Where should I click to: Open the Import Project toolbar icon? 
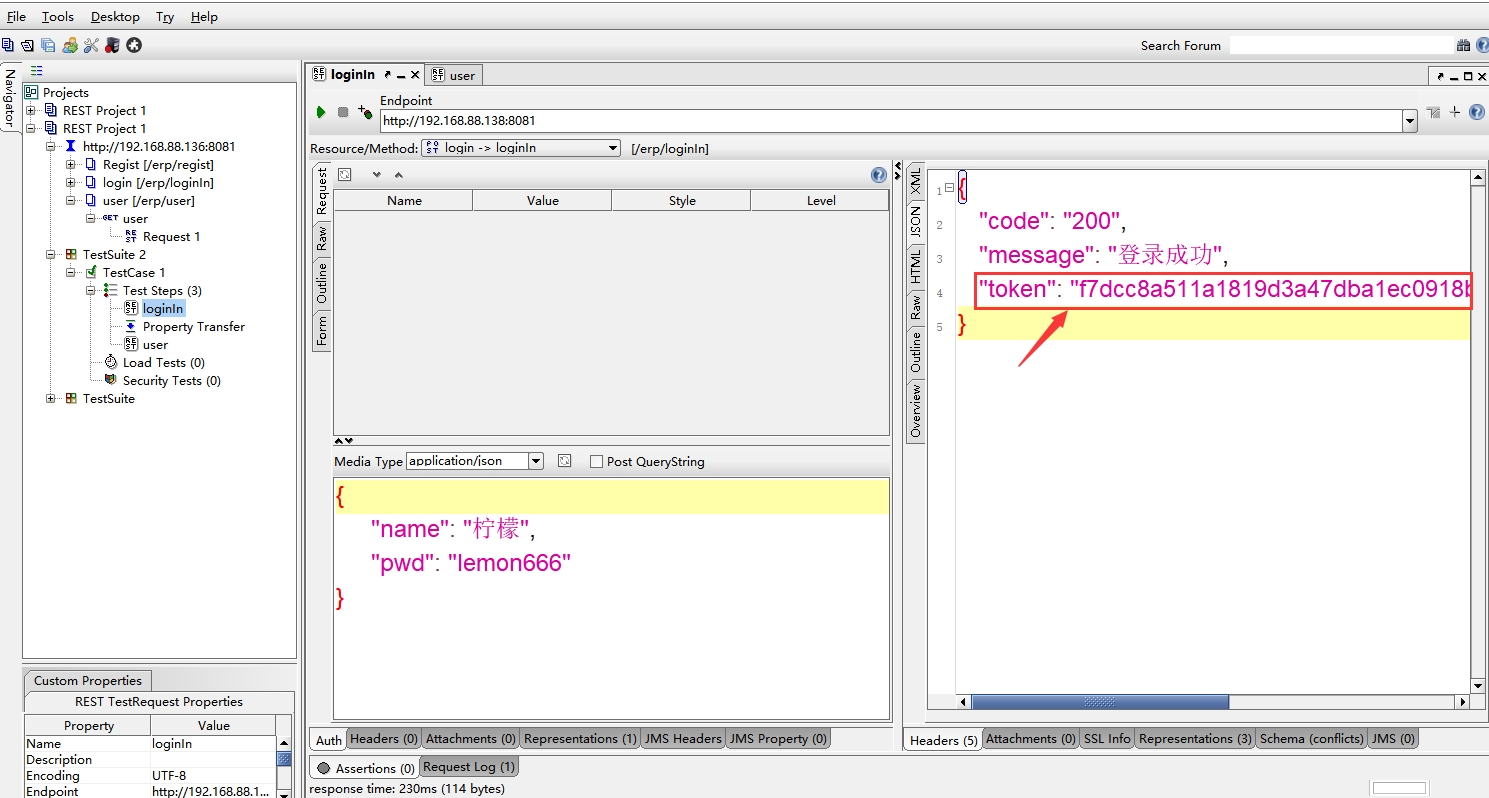(27, 45)
